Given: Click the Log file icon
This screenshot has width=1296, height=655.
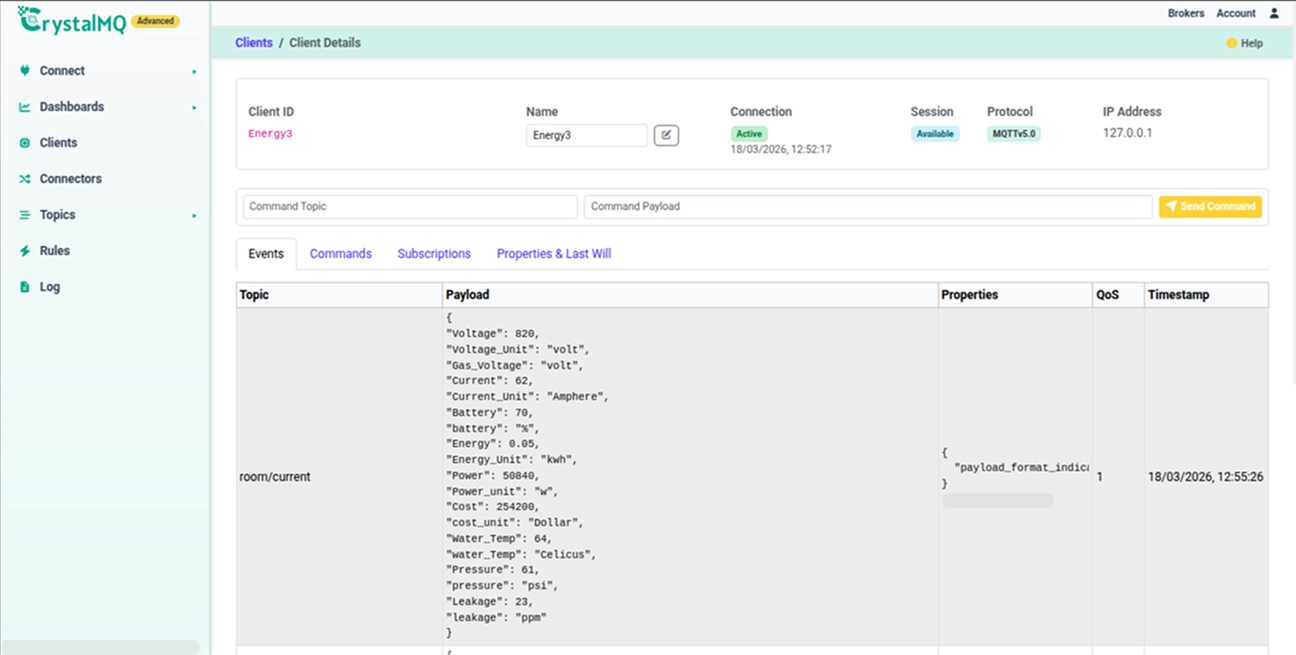Looking at the screenshot, I should 25,287.
